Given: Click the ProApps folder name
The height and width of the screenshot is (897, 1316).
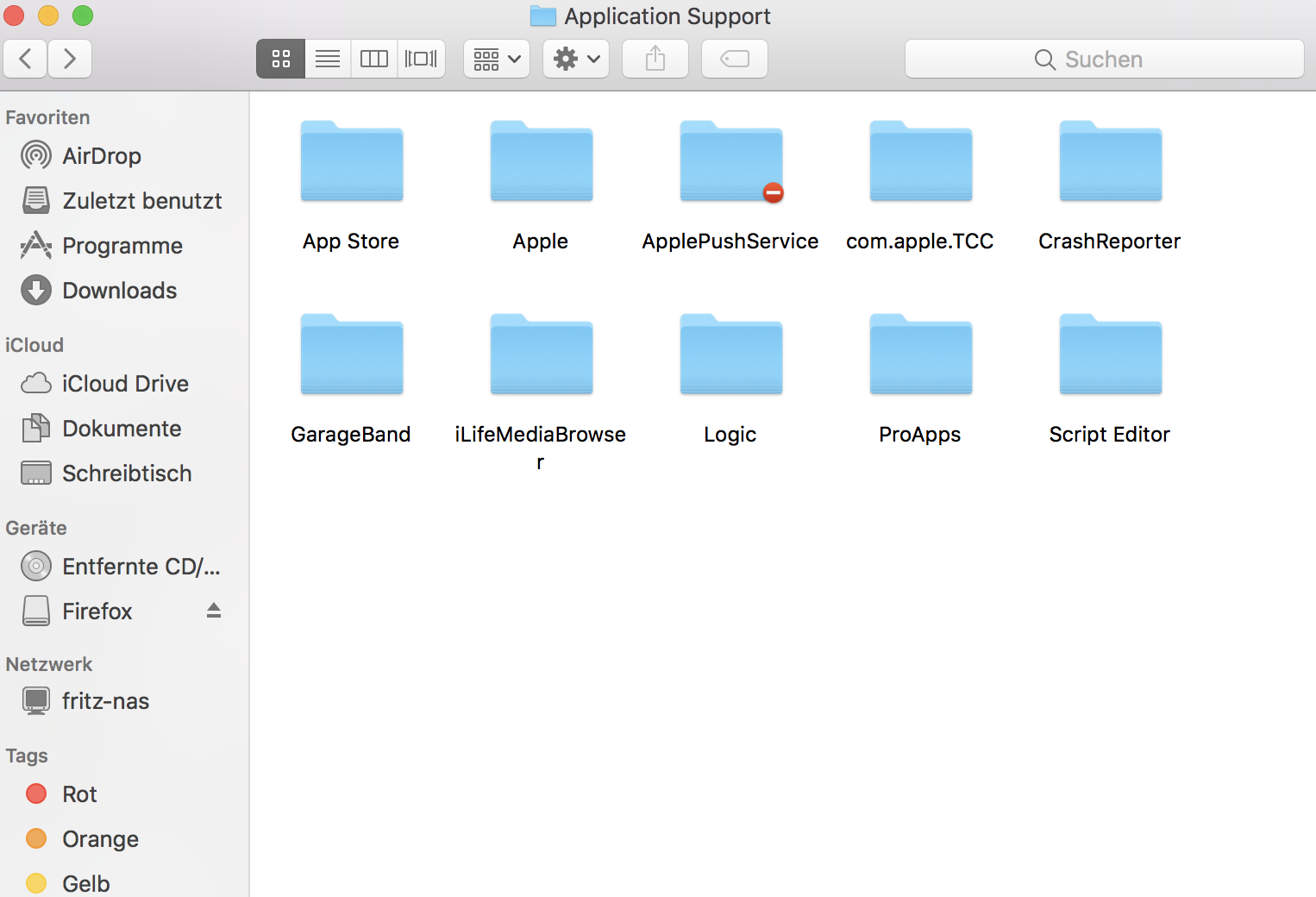Looking at the screenshot, I should (x=920, y=435).
